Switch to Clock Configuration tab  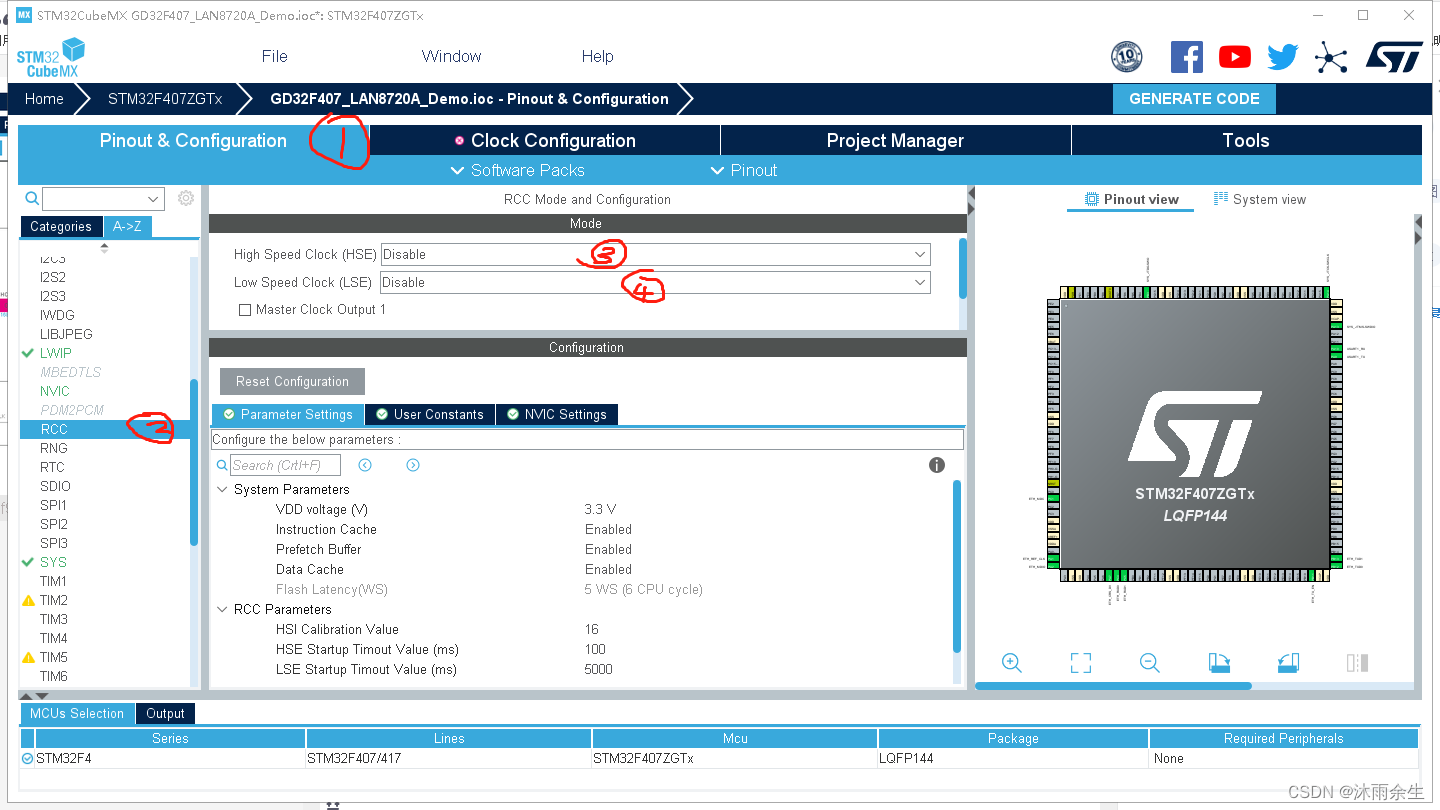coord(545,141)
